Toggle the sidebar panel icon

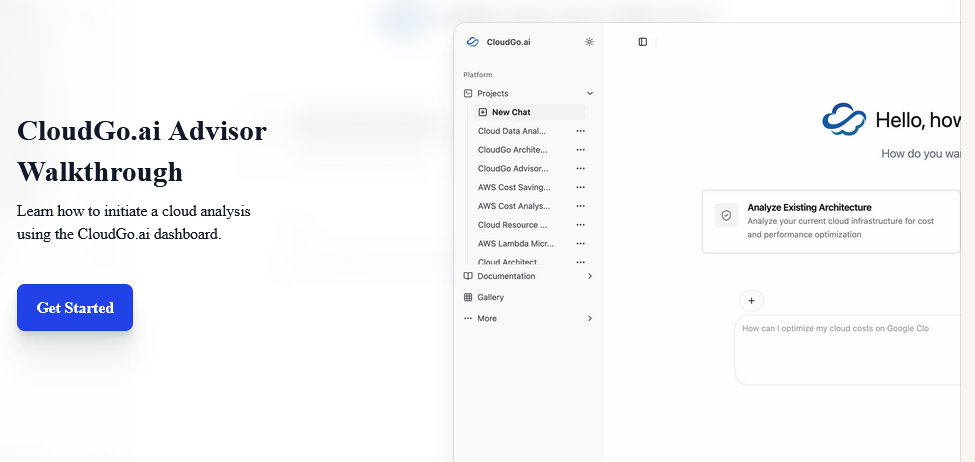point(643,42)
